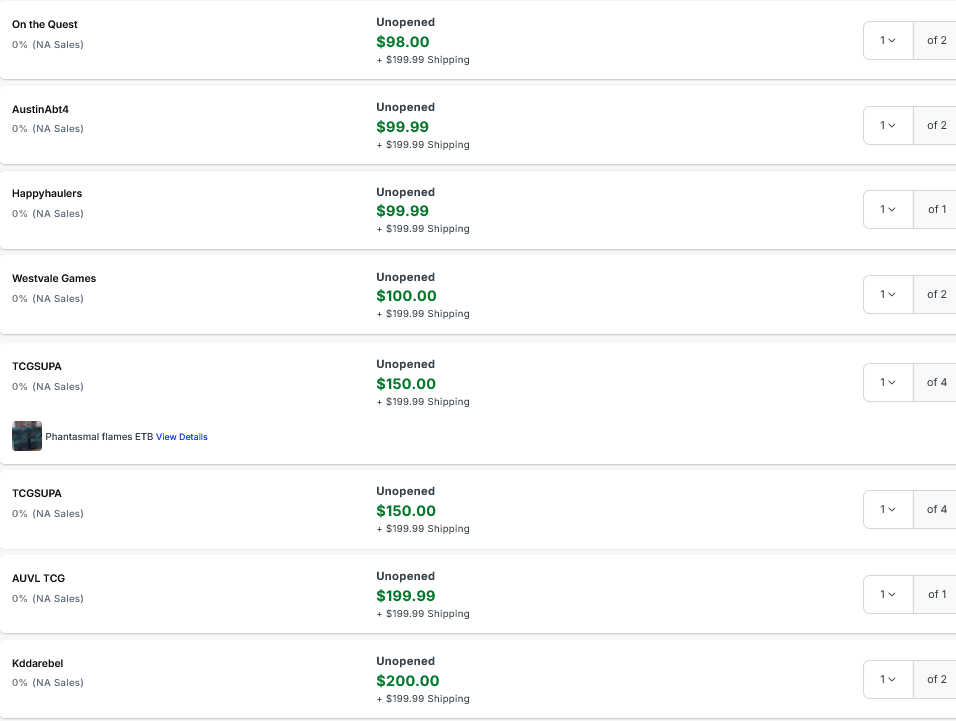Image resolution: width=956 pixels, height=721 pixels.
Task: Expand the Happyhaulers quantity selector
Action: click(x=888, y=209)
